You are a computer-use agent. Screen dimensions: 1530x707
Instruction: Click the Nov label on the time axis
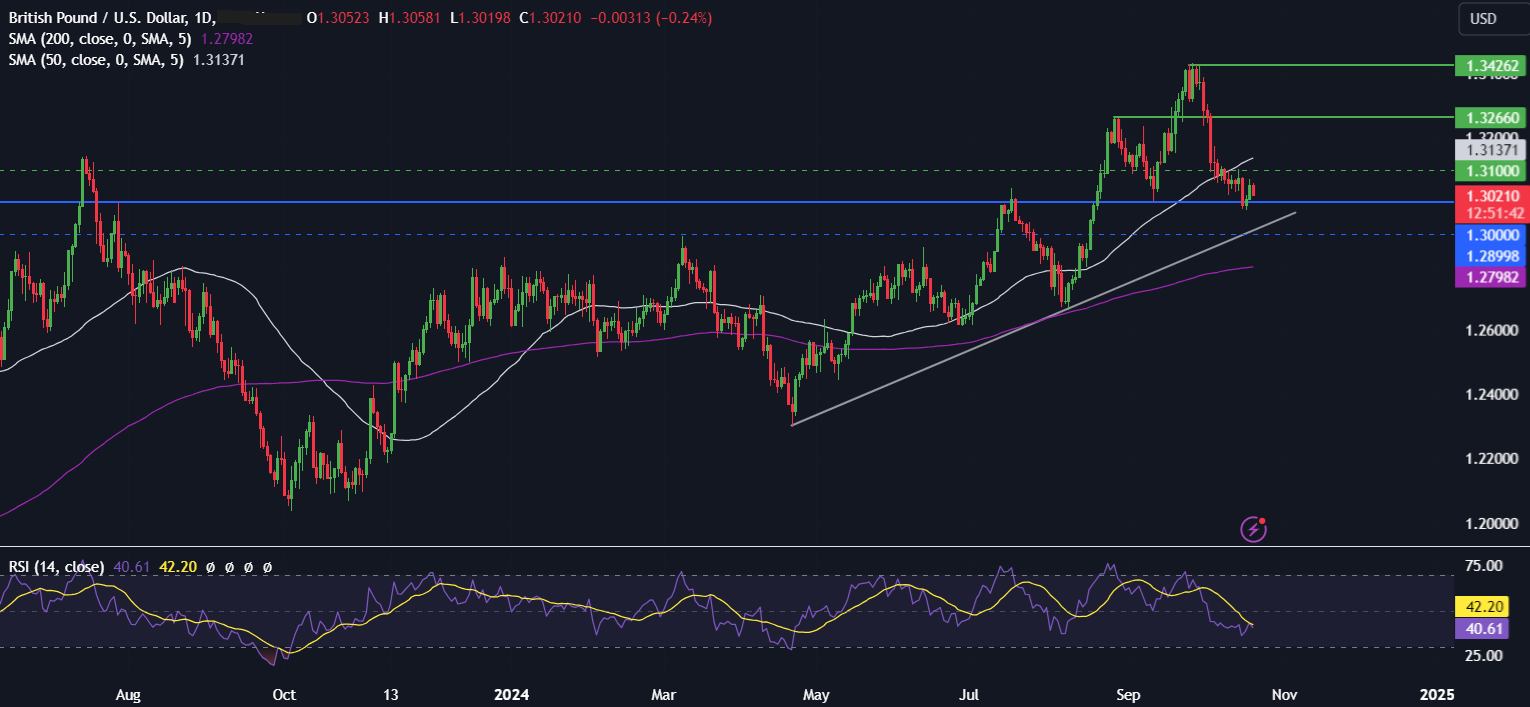pyautogui.click(x=1285, y=694)
